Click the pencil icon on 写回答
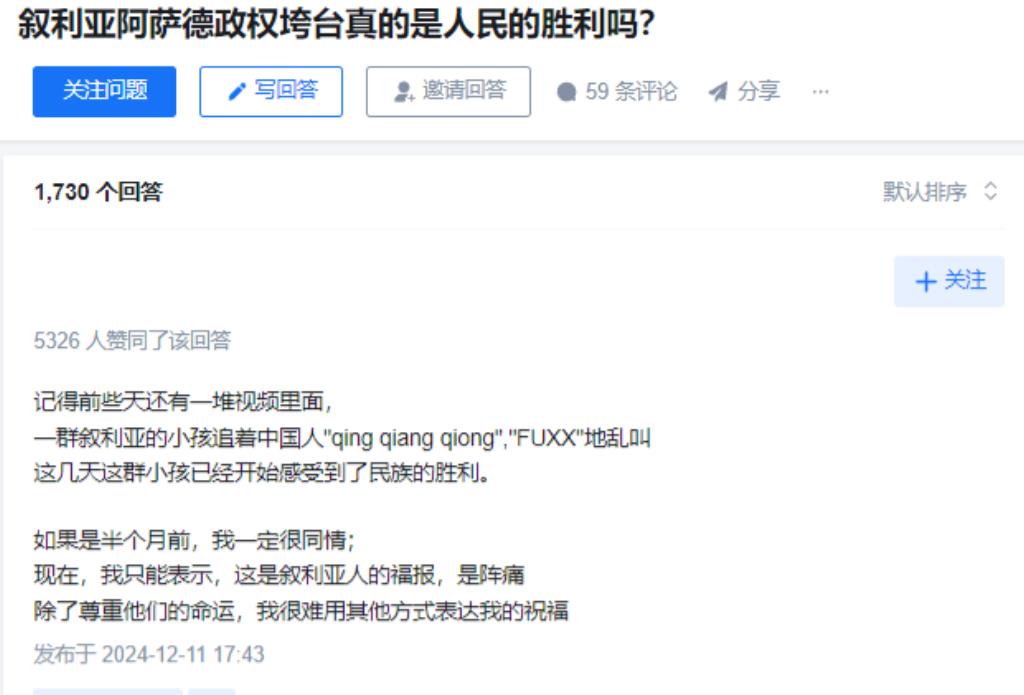Viewport: 1024px width, 695px height. tap(237, 91)
